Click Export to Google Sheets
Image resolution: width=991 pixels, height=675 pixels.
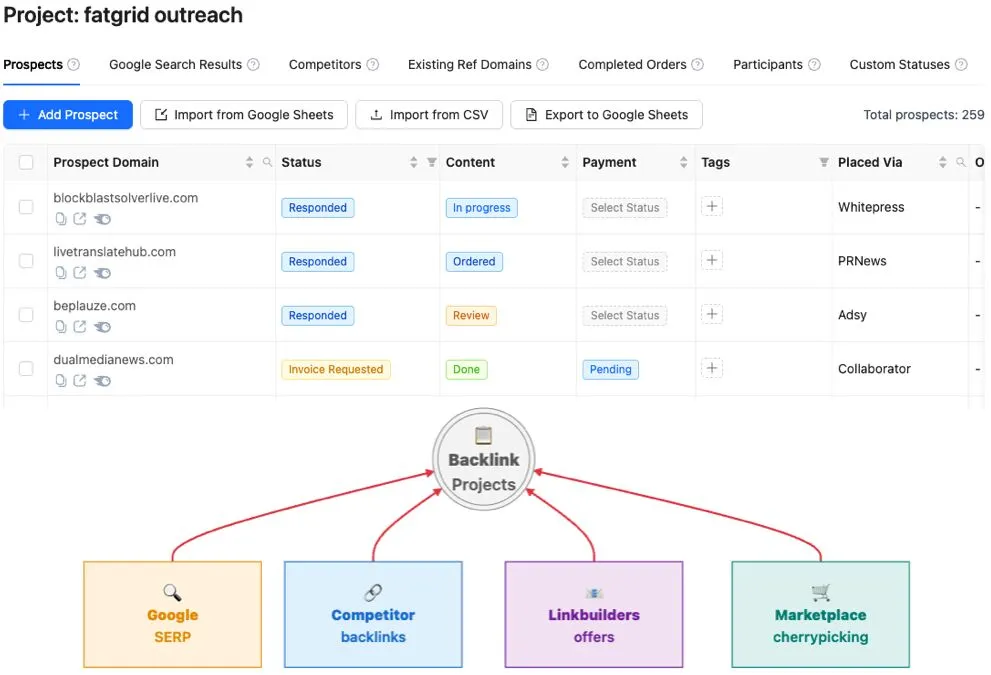(606, 115)
